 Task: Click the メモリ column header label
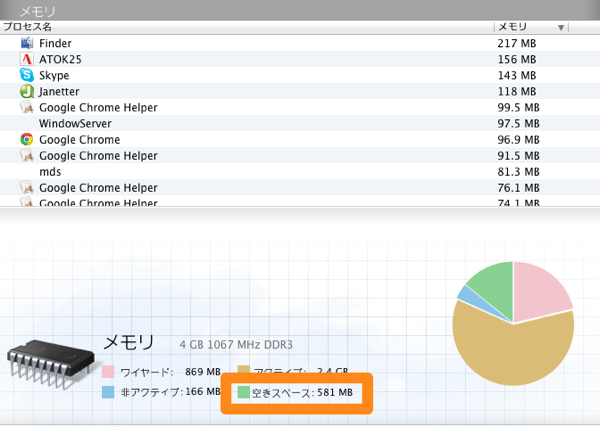[x=512, y=27]
